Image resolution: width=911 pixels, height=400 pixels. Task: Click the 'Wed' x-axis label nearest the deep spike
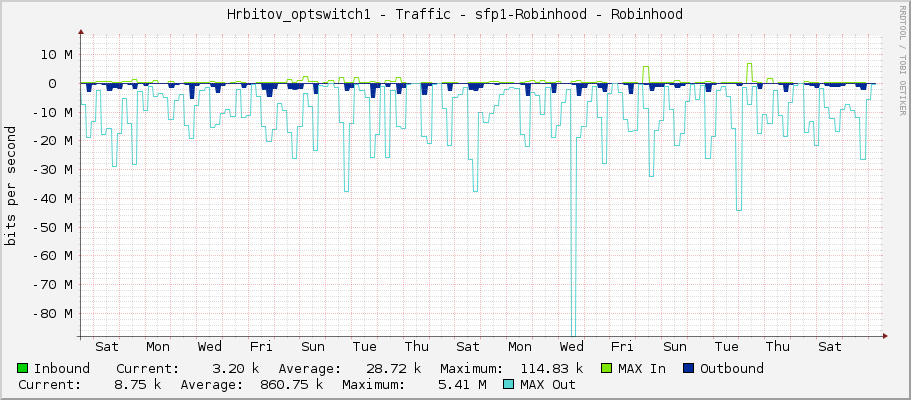(x=571, y=347)
